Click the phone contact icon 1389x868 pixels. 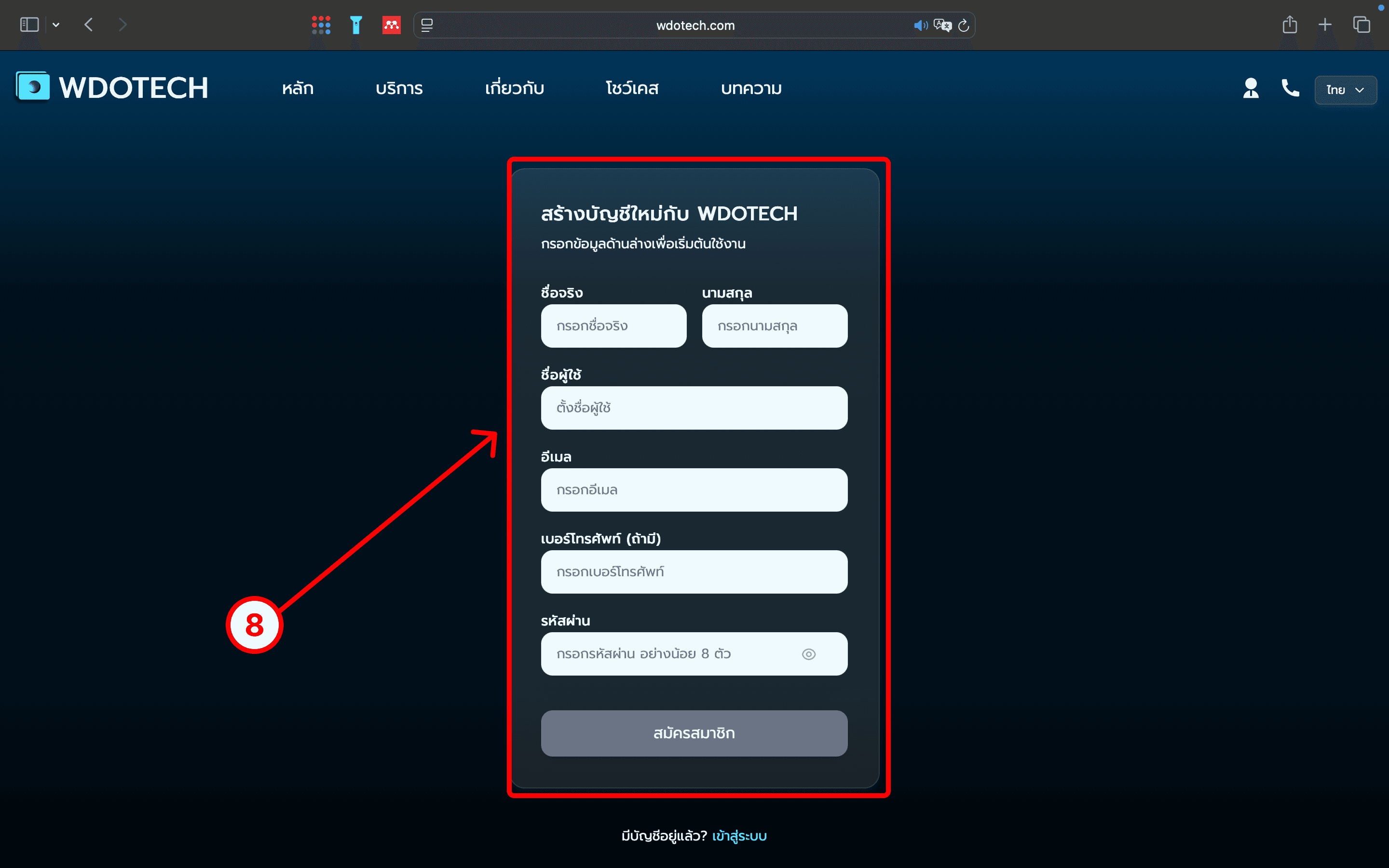[x=1290, y=88]
